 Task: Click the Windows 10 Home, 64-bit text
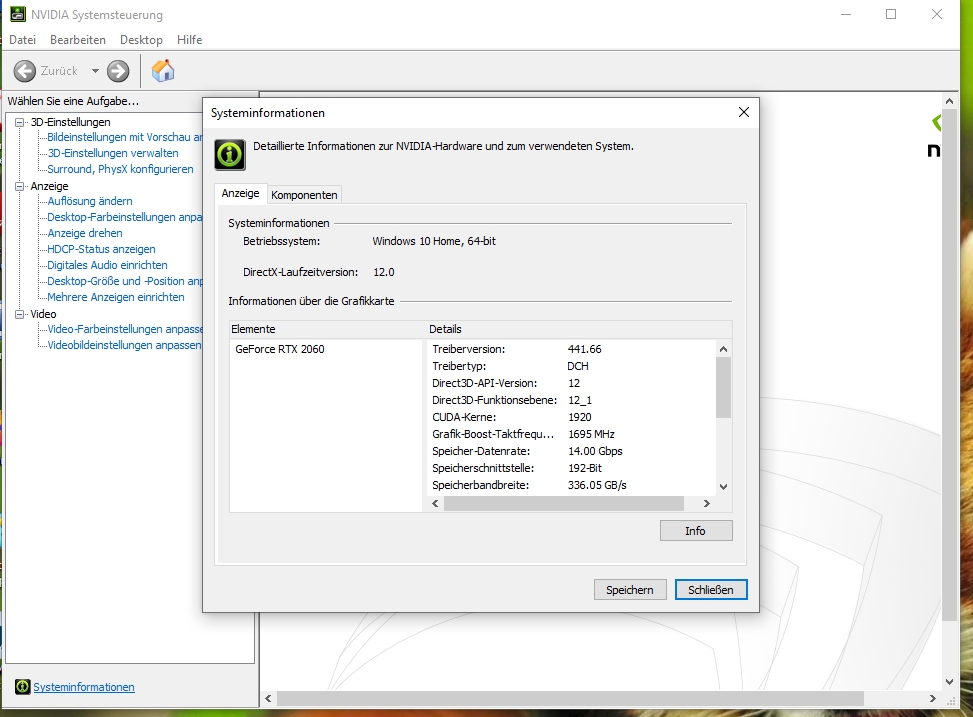tap(434, 241)
